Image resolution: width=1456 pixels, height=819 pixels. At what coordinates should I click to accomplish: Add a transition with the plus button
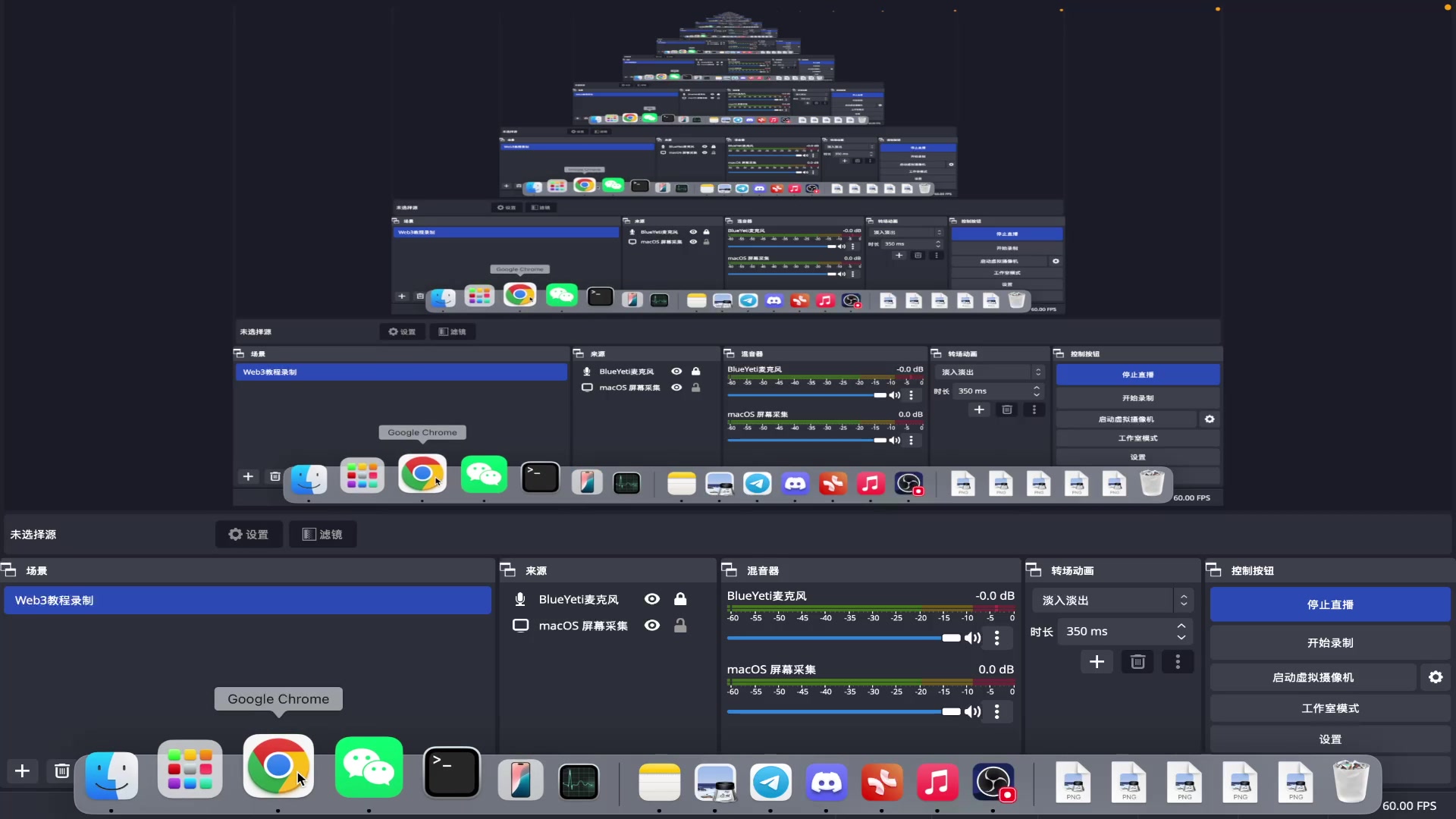coord(1097,662)
